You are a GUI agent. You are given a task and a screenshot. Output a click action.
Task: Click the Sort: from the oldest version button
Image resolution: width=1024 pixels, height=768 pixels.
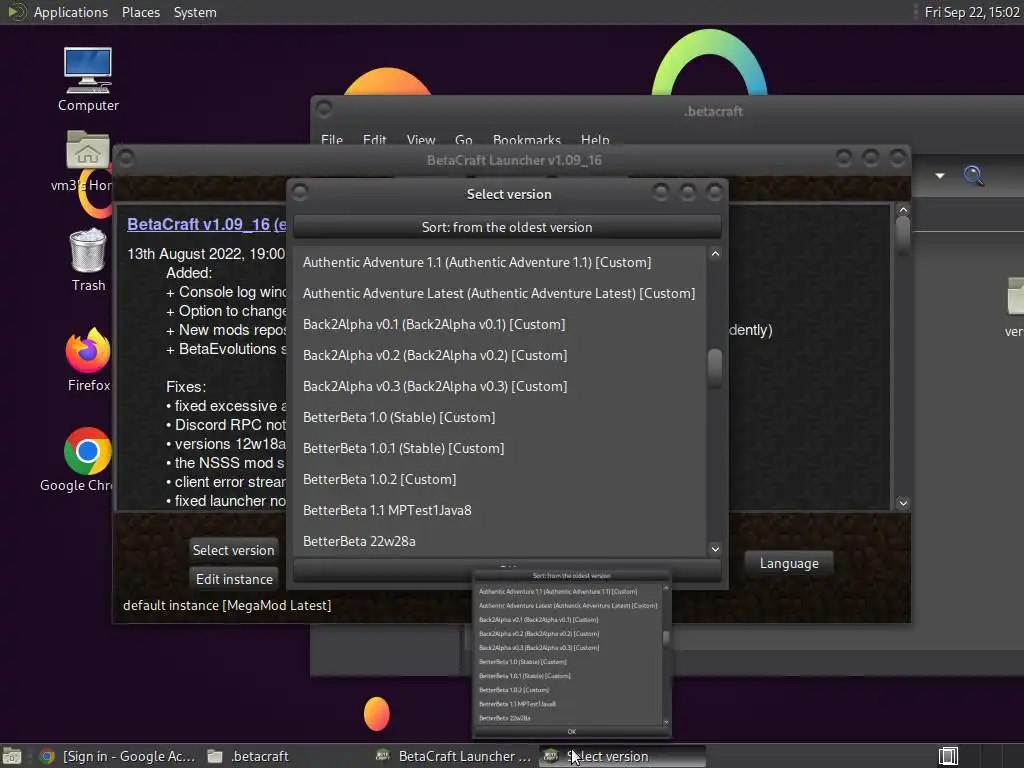point(507,227)
